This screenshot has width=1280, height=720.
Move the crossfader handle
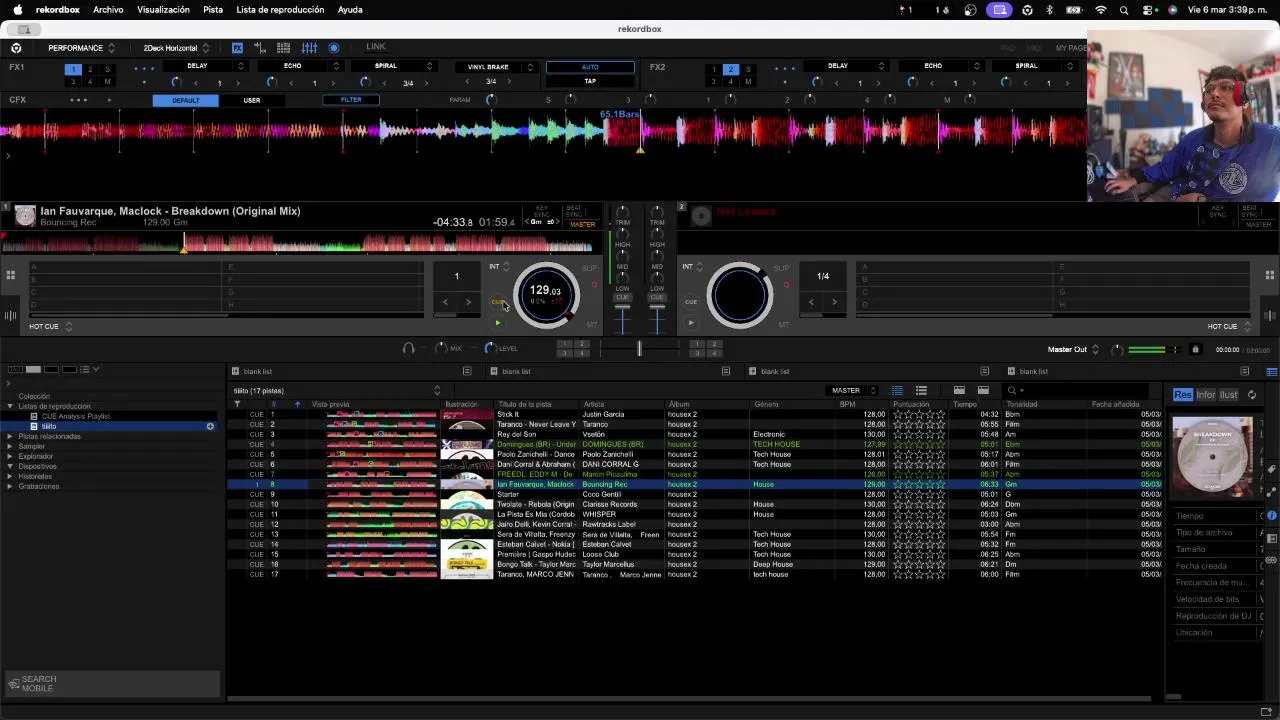pyautogui.click(x=639, y=349)
